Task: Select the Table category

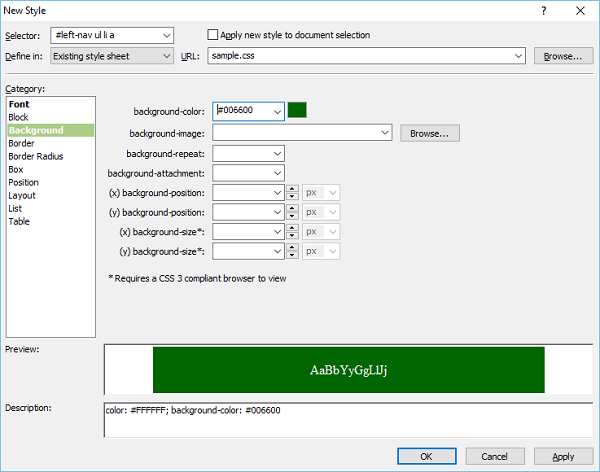Action: [19, 221]
